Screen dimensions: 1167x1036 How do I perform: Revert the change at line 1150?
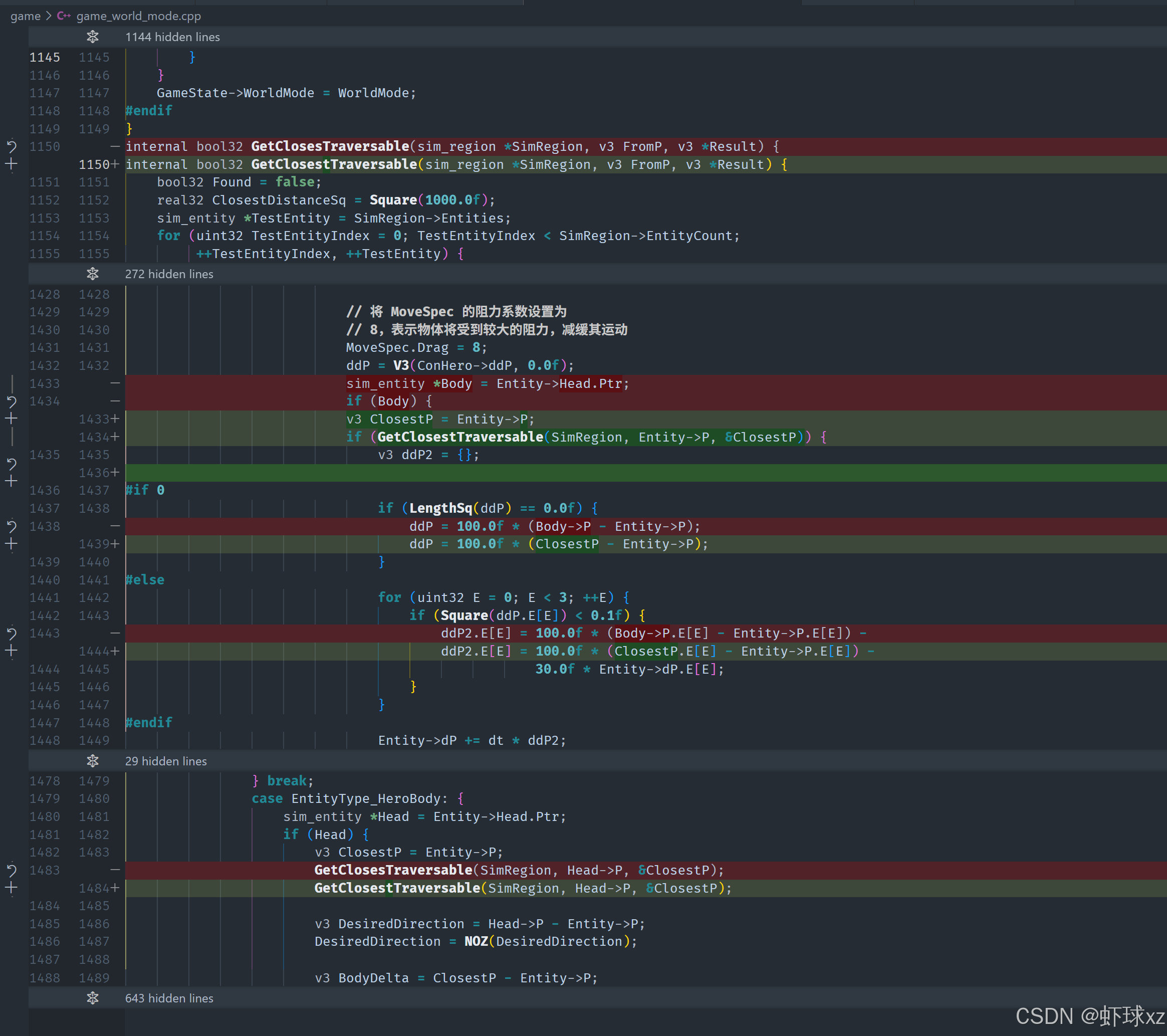point(12,147)
